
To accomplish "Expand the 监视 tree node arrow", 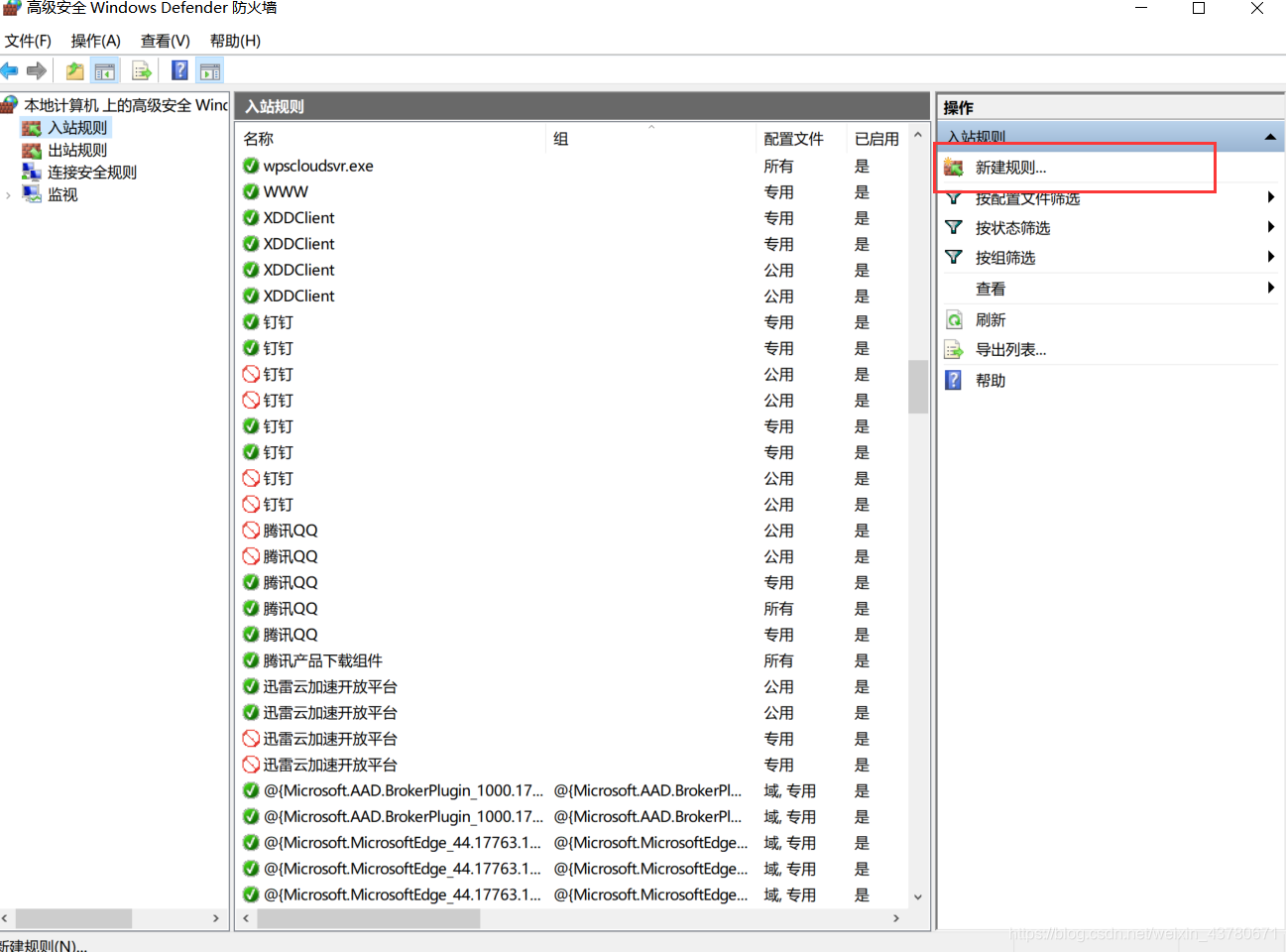I will (x=9, y=194).
